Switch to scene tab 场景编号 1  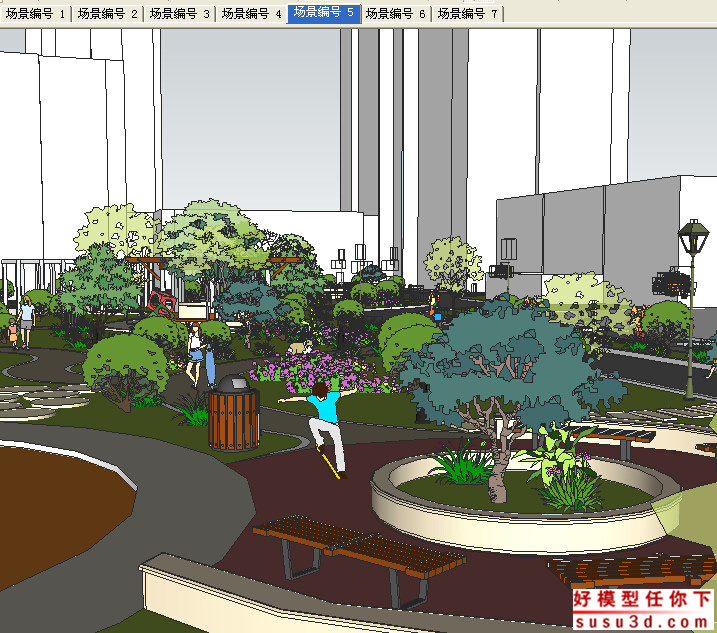click(35, 14)
